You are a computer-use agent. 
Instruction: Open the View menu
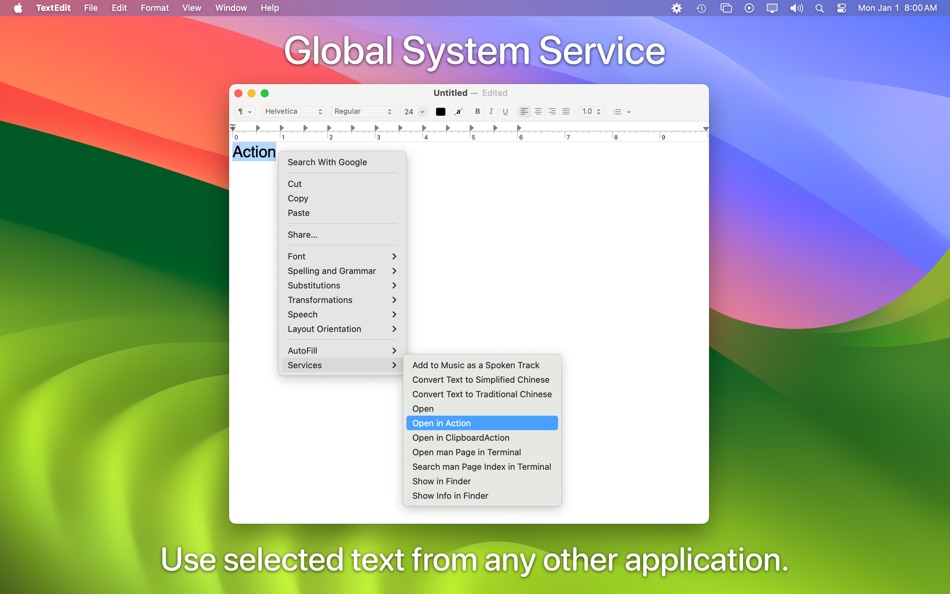pyautogui.click(x=191, y=8)
